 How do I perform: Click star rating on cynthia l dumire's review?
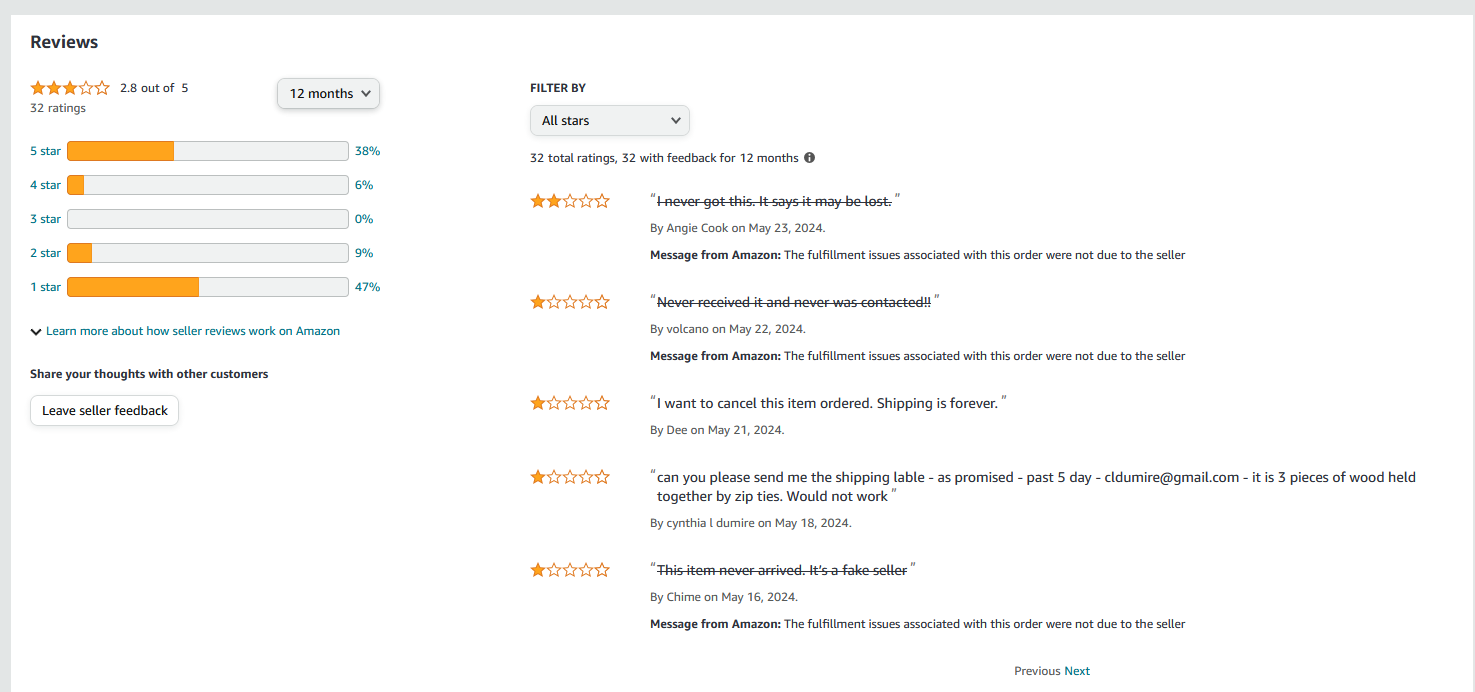tap(570, 478)
